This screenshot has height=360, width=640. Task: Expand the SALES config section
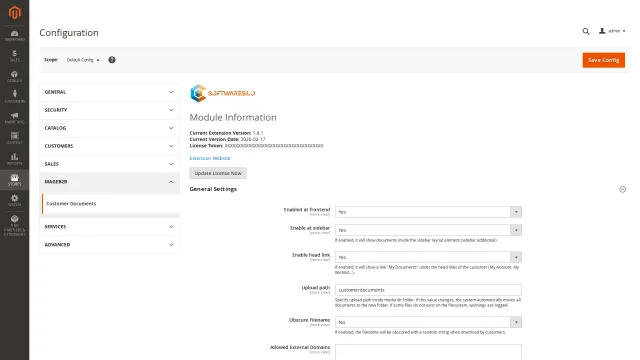point(109,164)
